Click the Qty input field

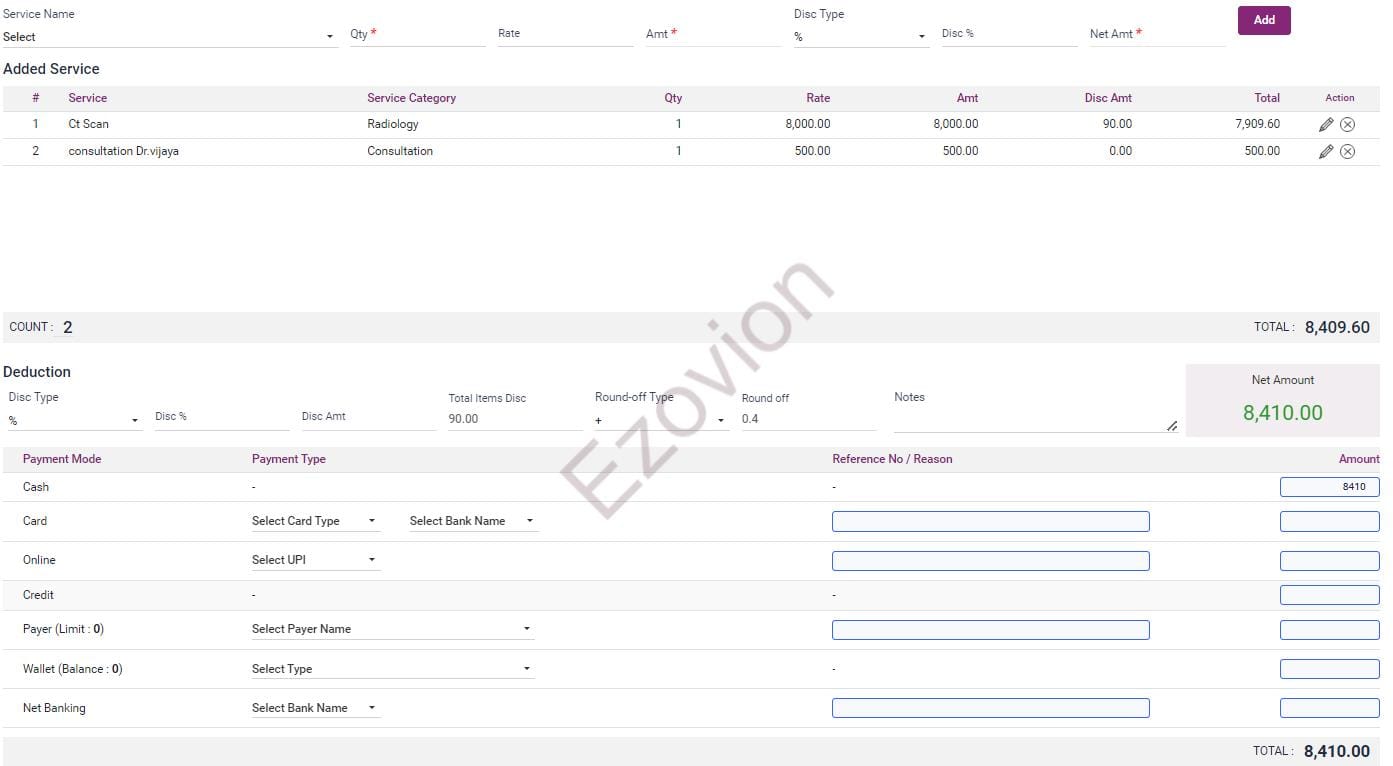417,35
